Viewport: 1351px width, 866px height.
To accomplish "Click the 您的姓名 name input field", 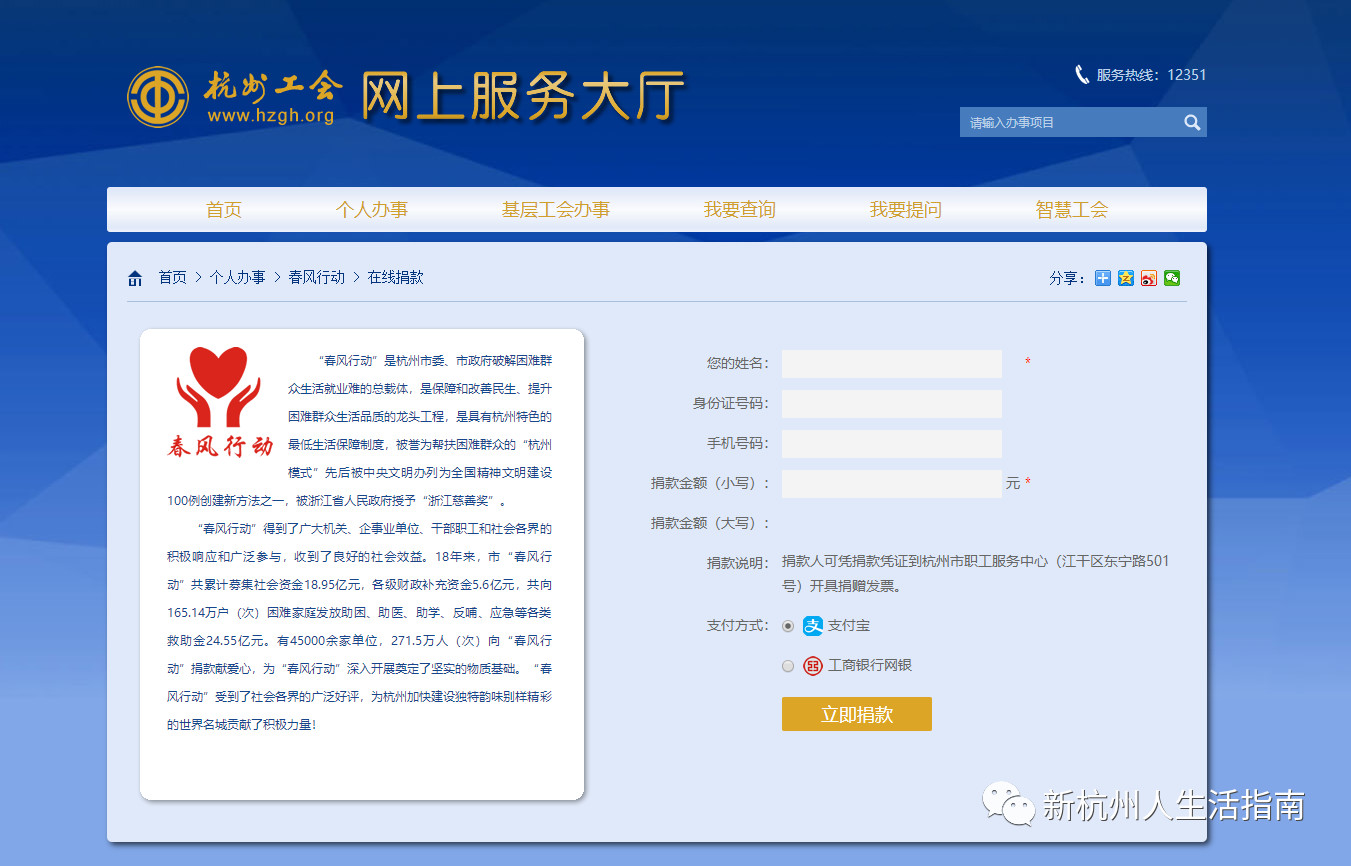I will [x=891, y=364].
